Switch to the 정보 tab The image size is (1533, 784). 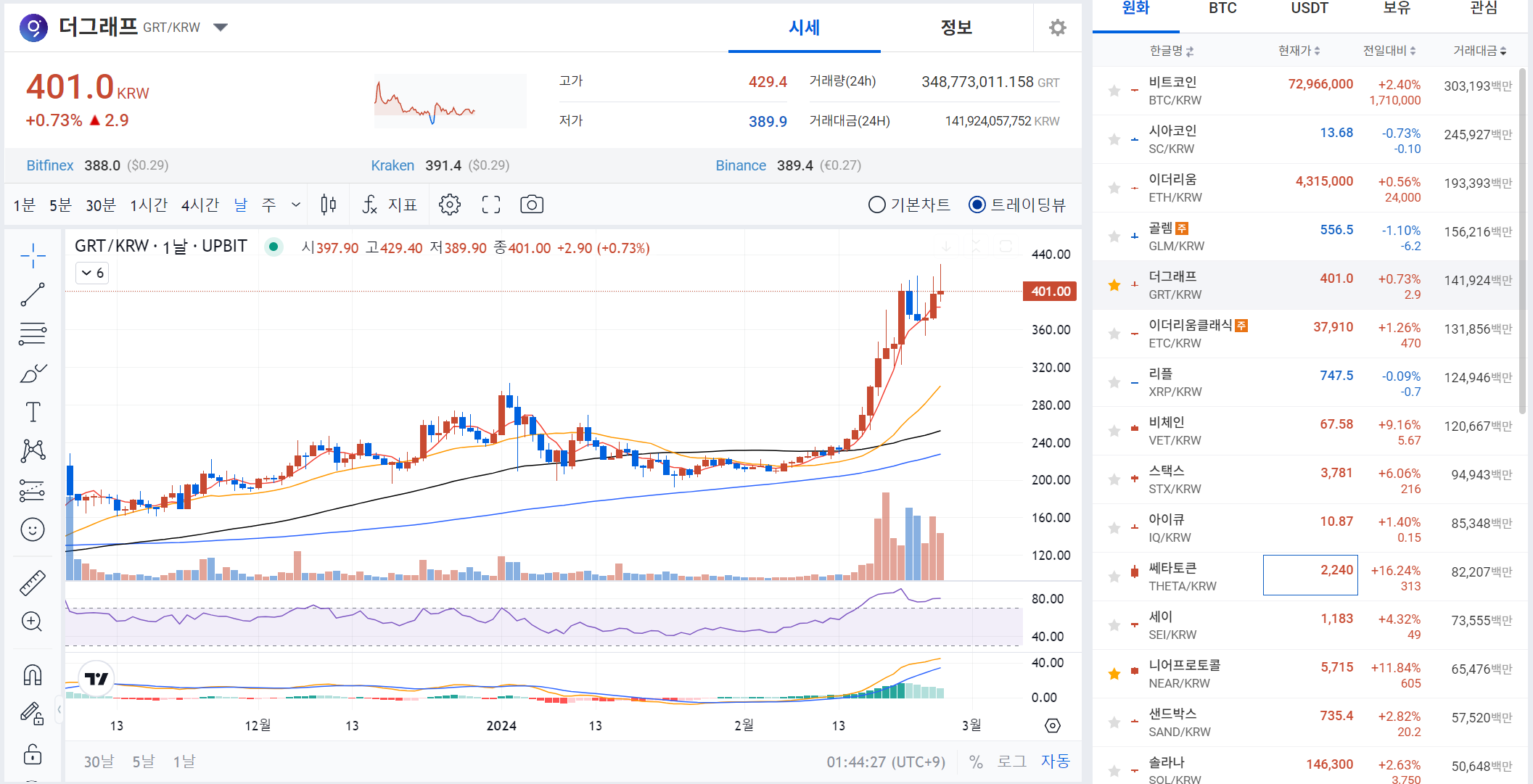(x=956, y=28)
